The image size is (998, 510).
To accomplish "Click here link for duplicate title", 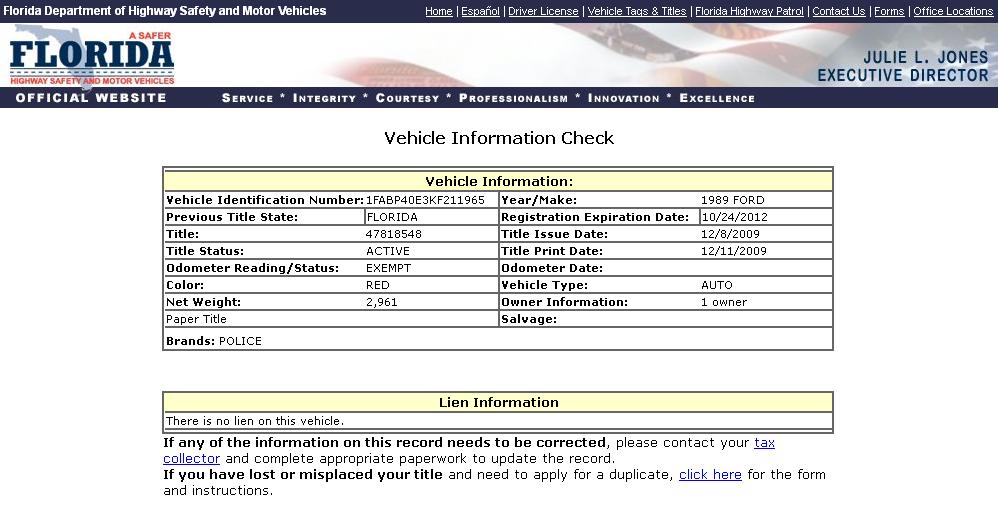I will pyautogui.click(x=710, y=475).
